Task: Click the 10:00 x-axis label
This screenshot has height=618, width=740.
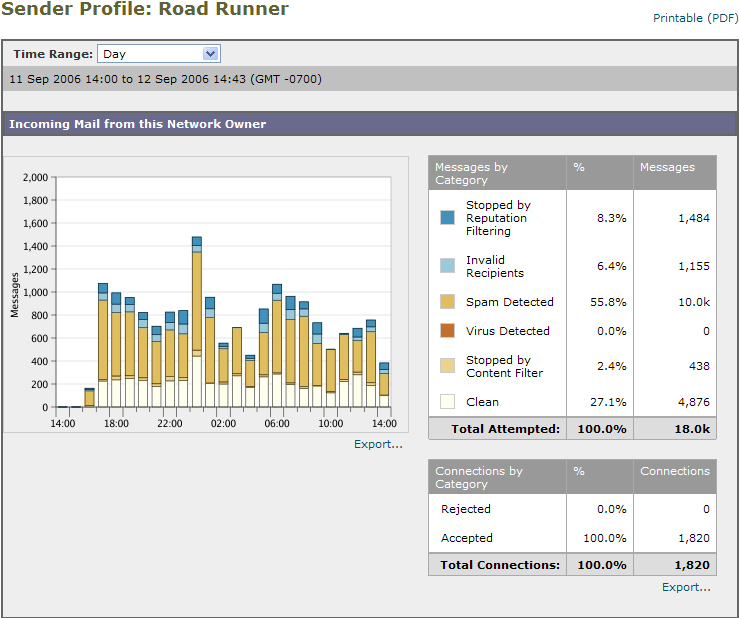Action: [x=330, y=423]
